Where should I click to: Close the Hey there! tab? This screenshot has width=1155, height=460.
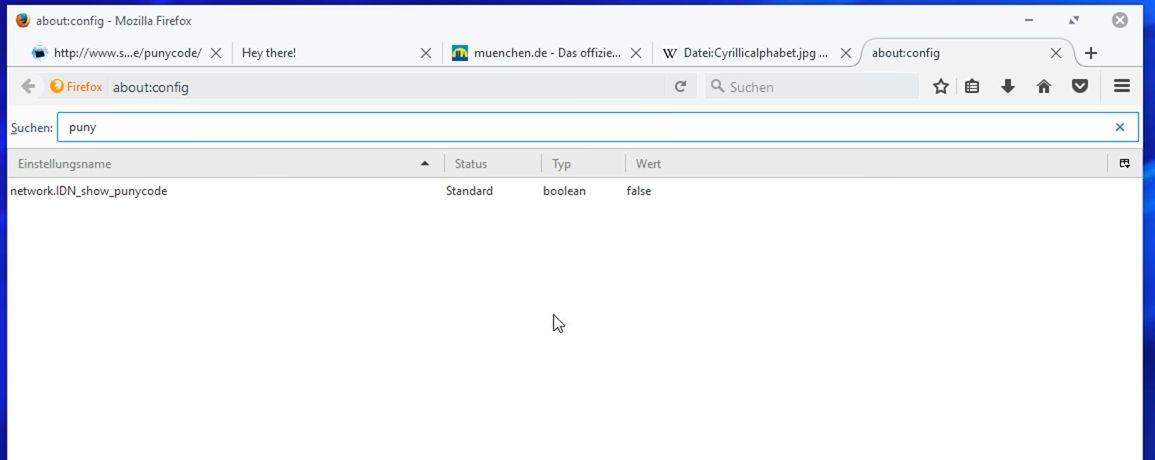tap(426, 53)
